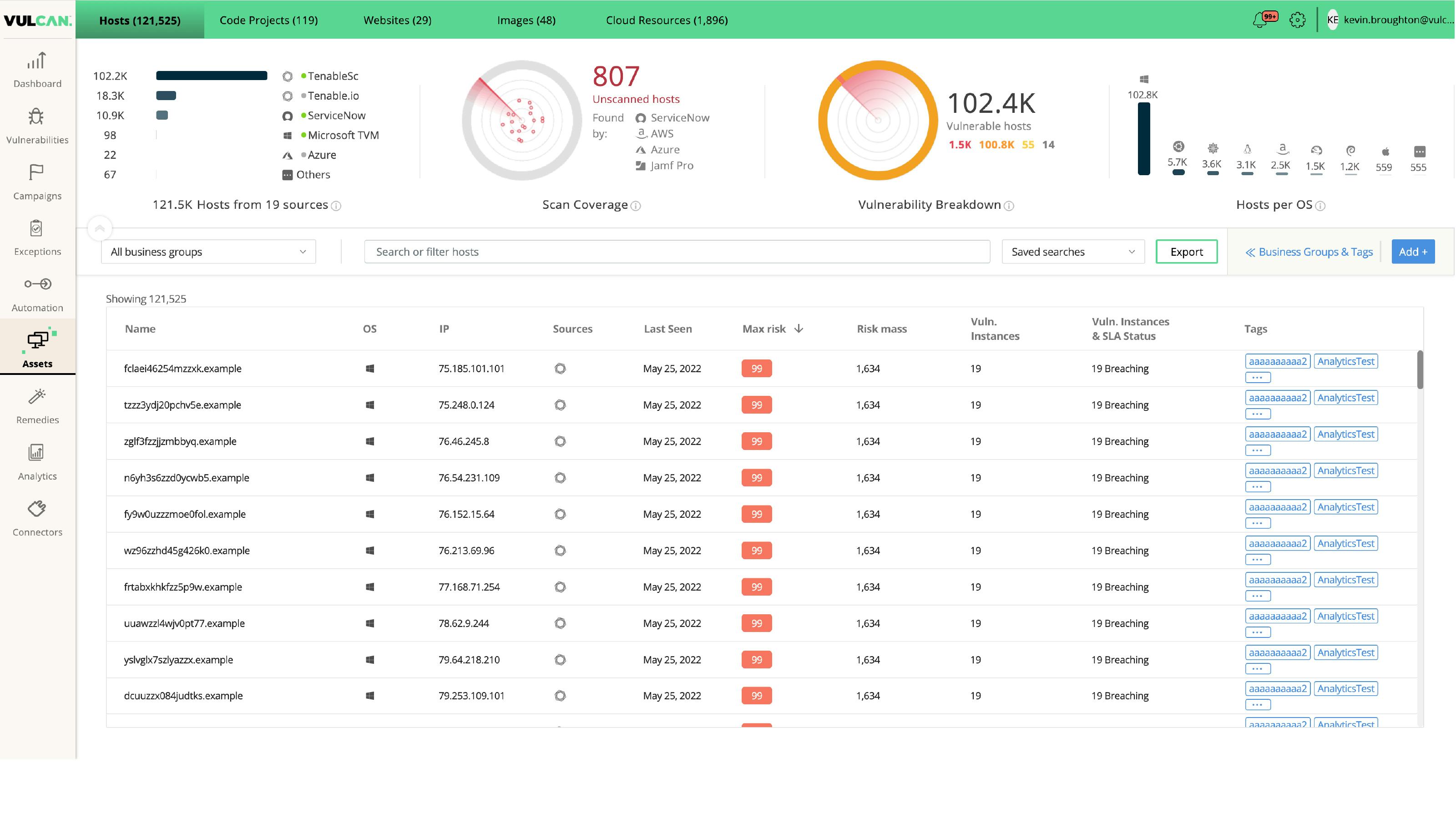This screenshot has width=1456, height=819.
Task: Open the settings gear in the top bar
Action: coord(1297,19)
